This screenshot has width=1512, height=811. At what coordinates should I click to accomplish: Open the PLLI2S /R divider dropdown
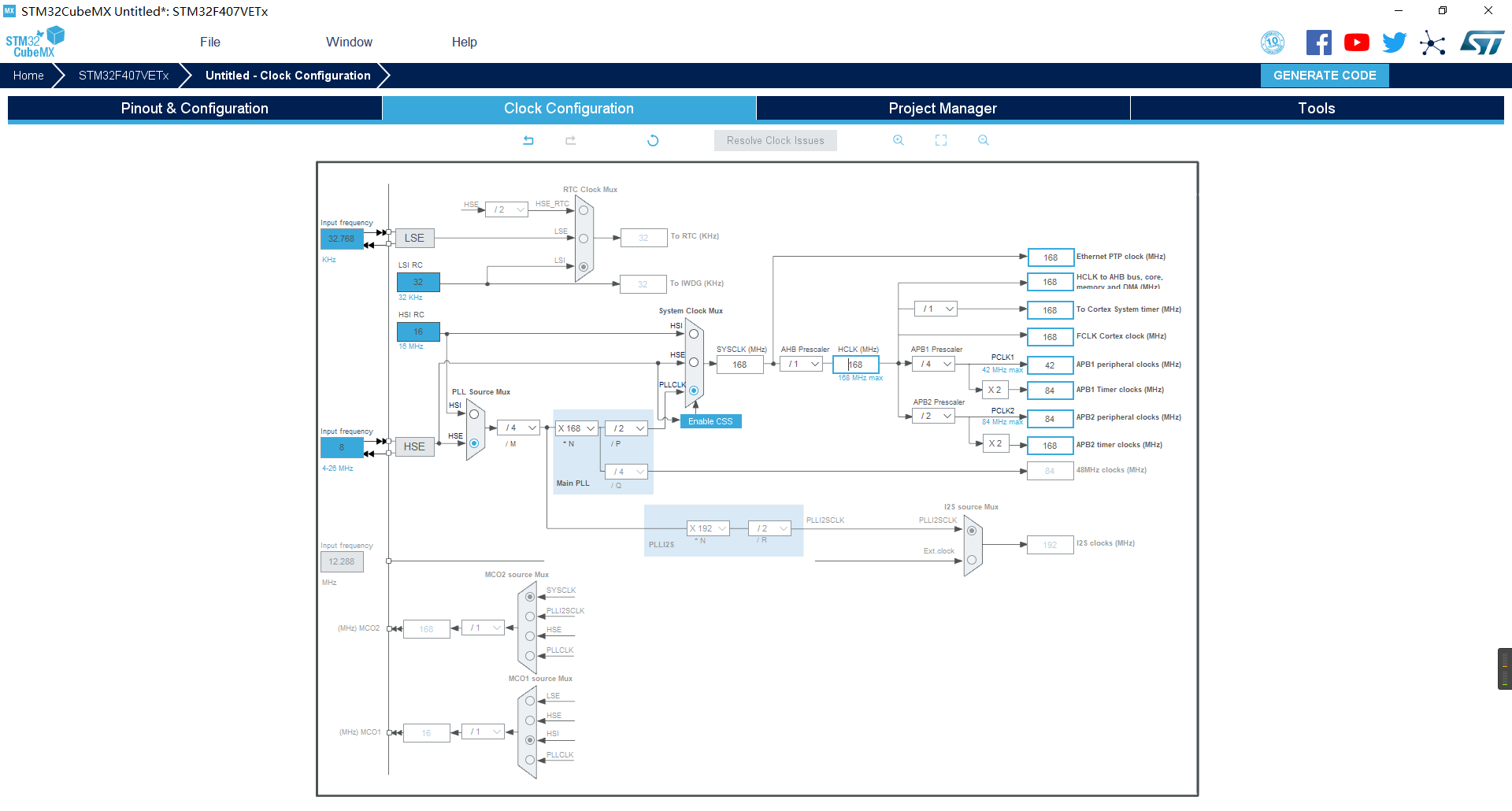pos(769,528)
